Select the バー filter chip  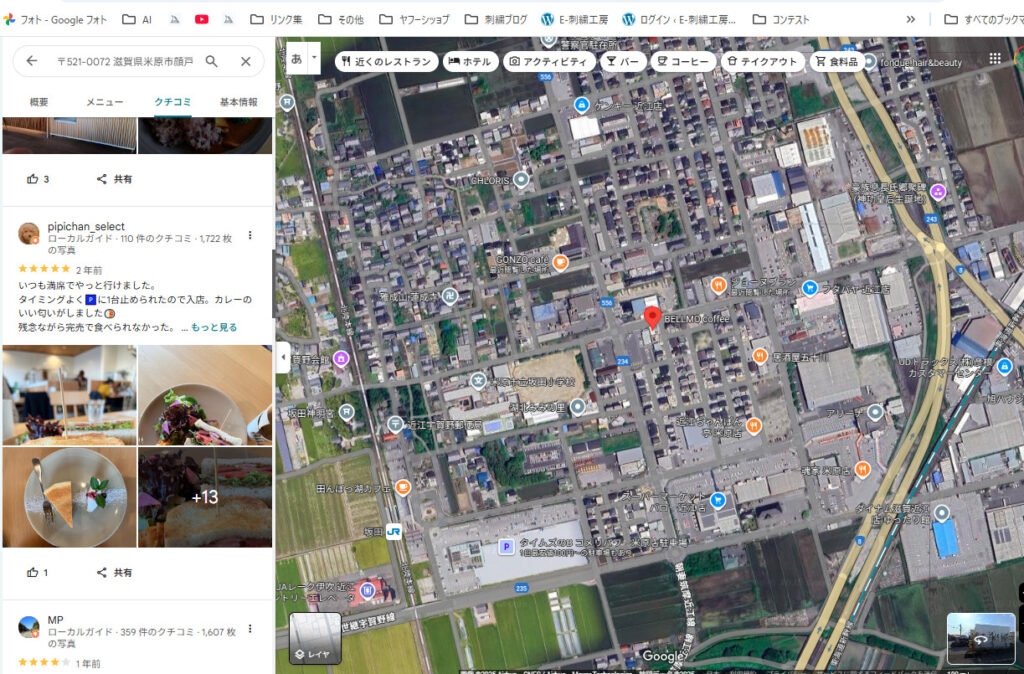point(623,61)
